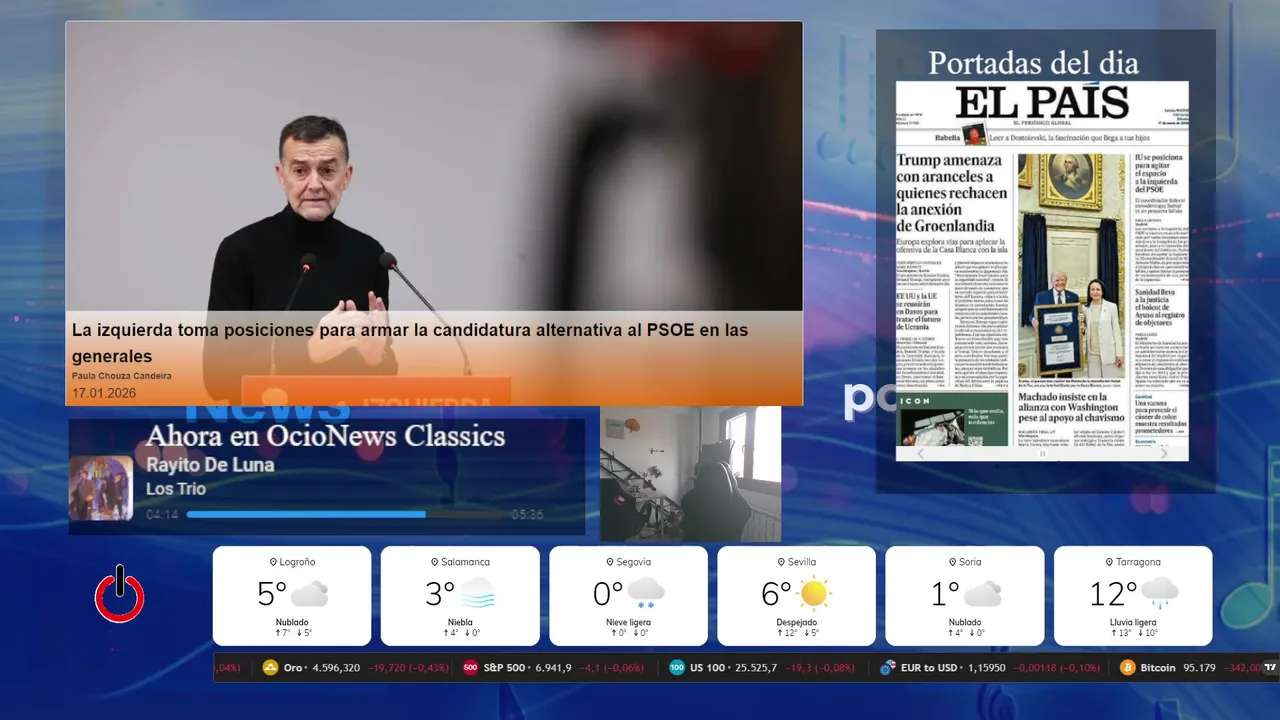Screen dimensions: 1280x720
Task: Click Logroño temperature 5°
Action: pos(272,594)
